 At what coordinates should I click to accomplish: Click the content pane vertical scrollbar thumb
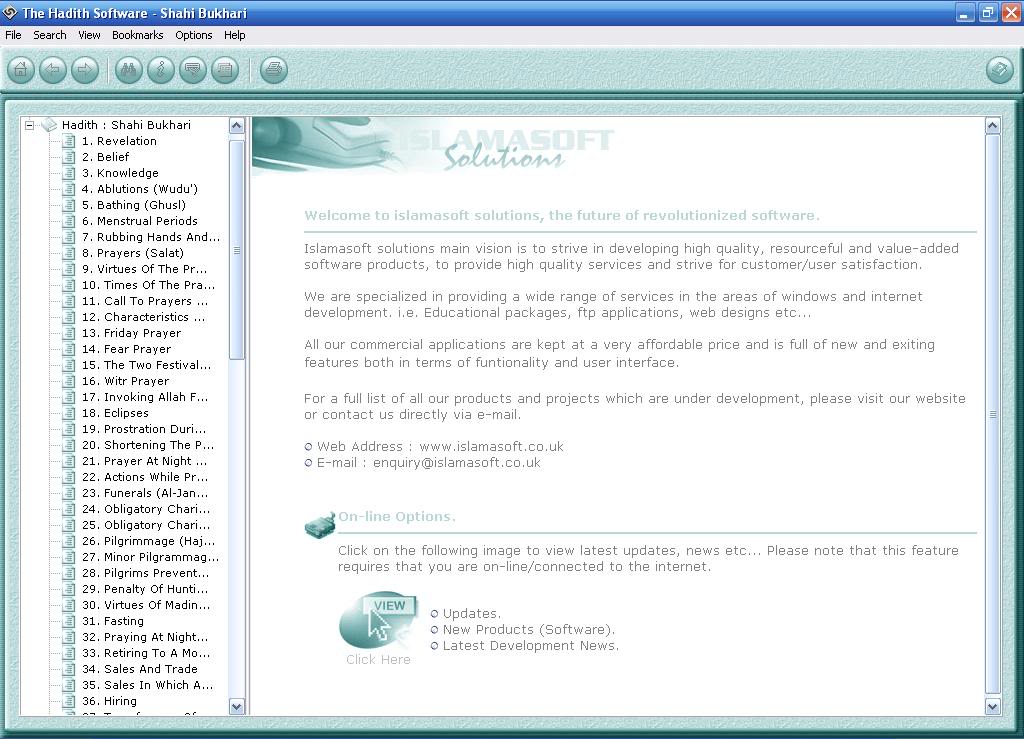click(993, 414)
